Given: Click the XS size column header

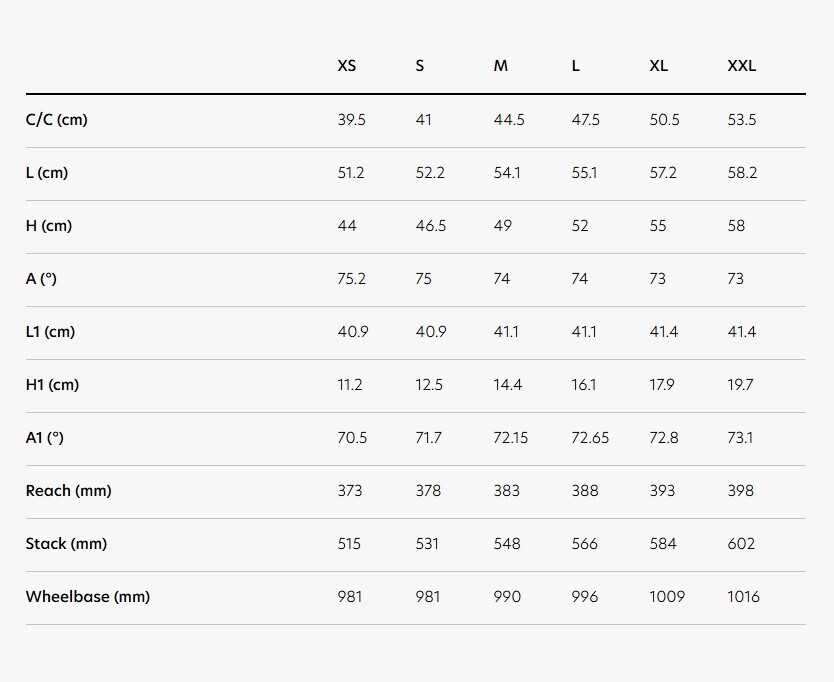Looking at the screenshot, I should point(346,66).
